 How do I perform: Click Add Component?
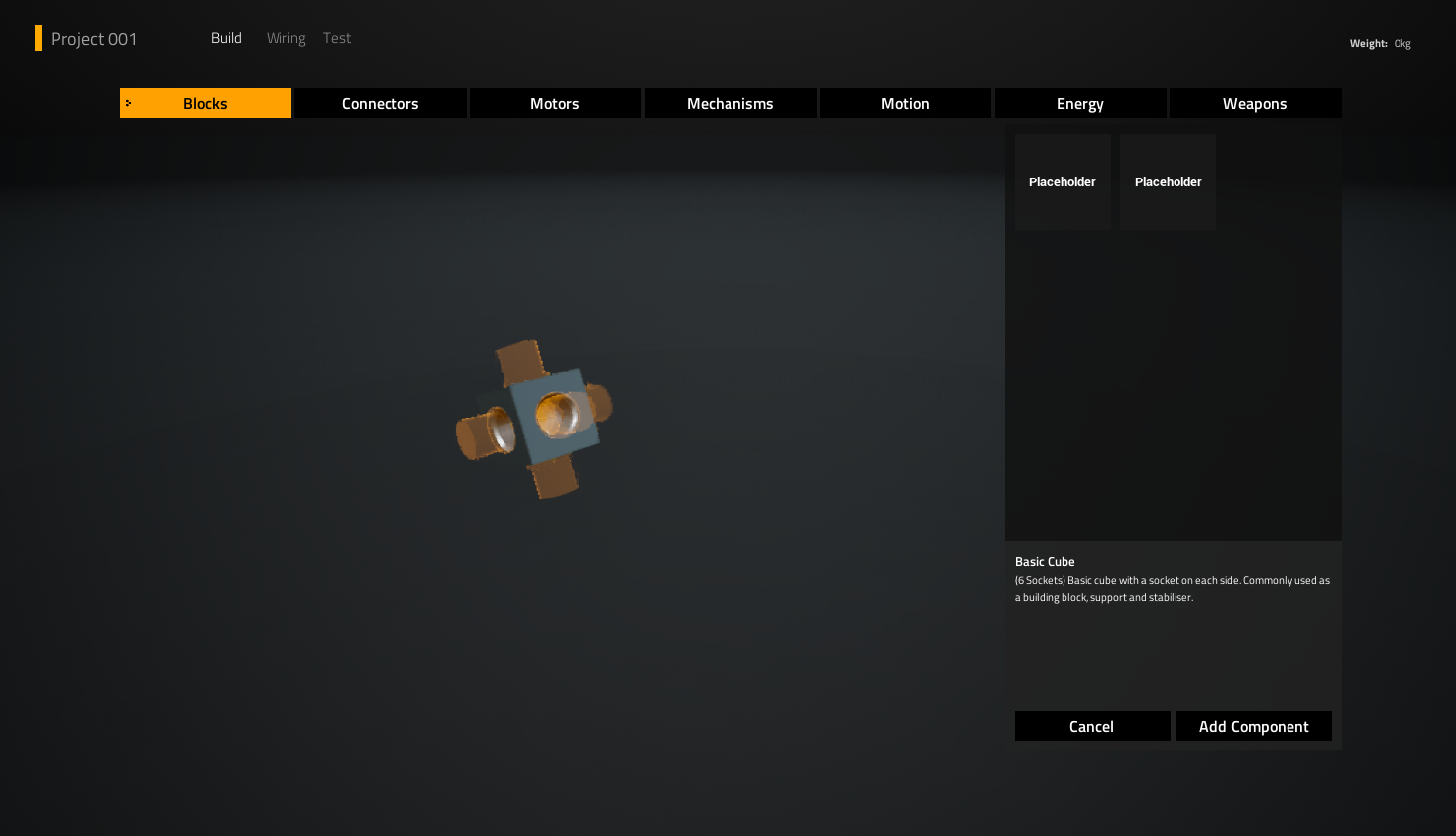pyautogui.click(x=1253, y=726)
